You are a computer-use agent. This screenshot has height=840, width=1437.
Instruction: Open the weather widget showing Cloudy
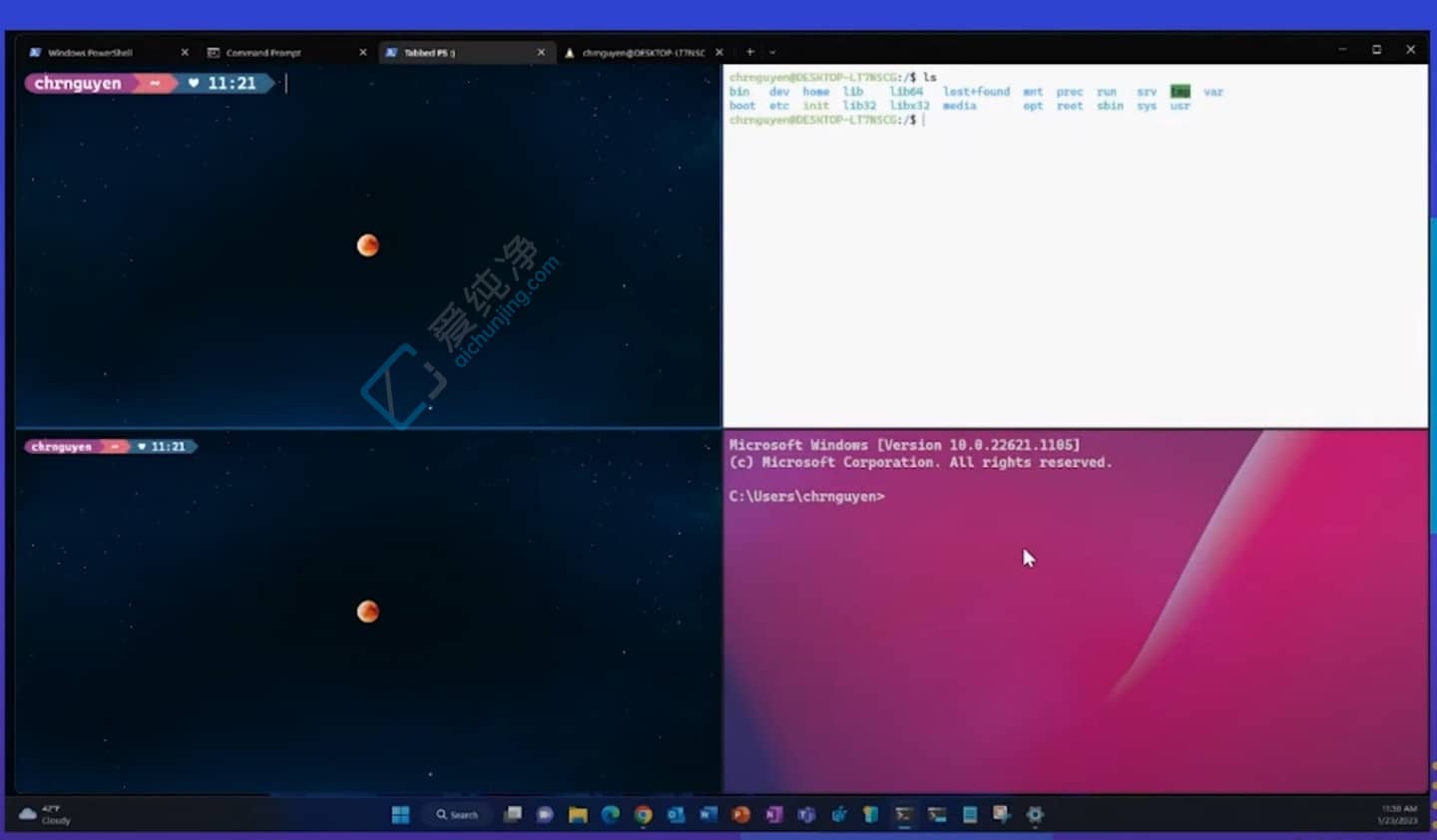45,815
